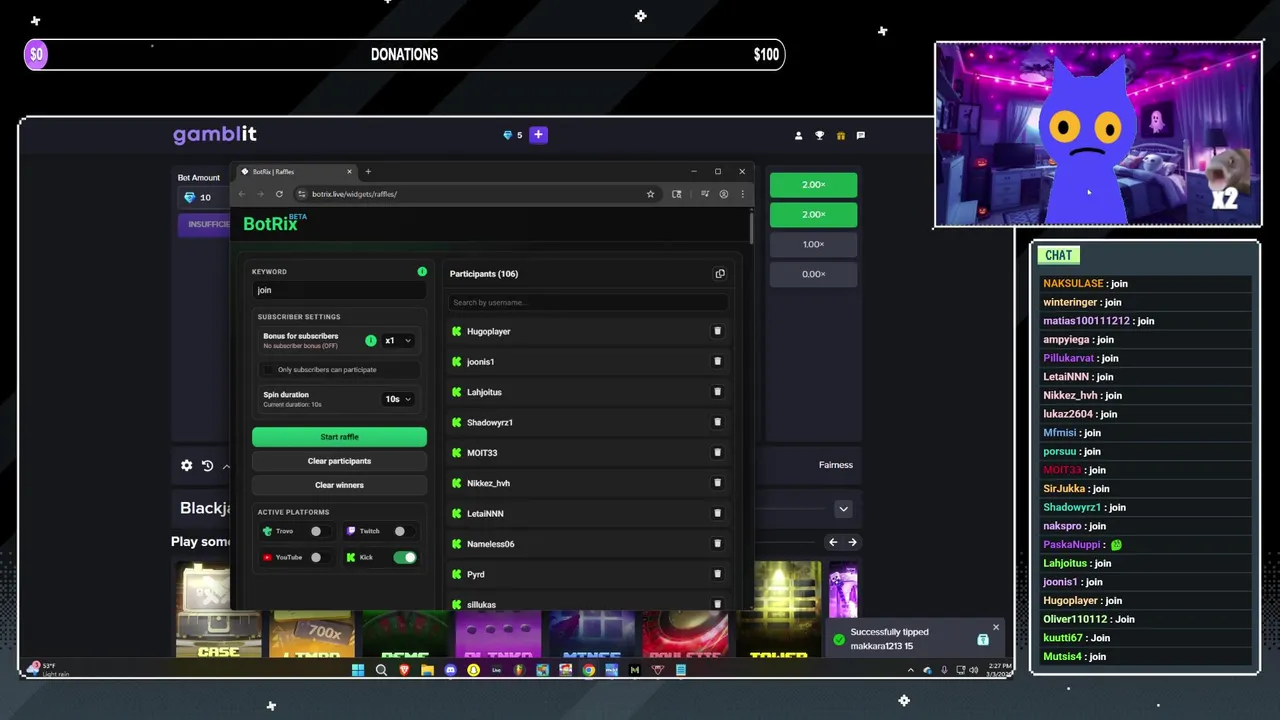Open the gamblit bet history icon

tap(207, 465)
